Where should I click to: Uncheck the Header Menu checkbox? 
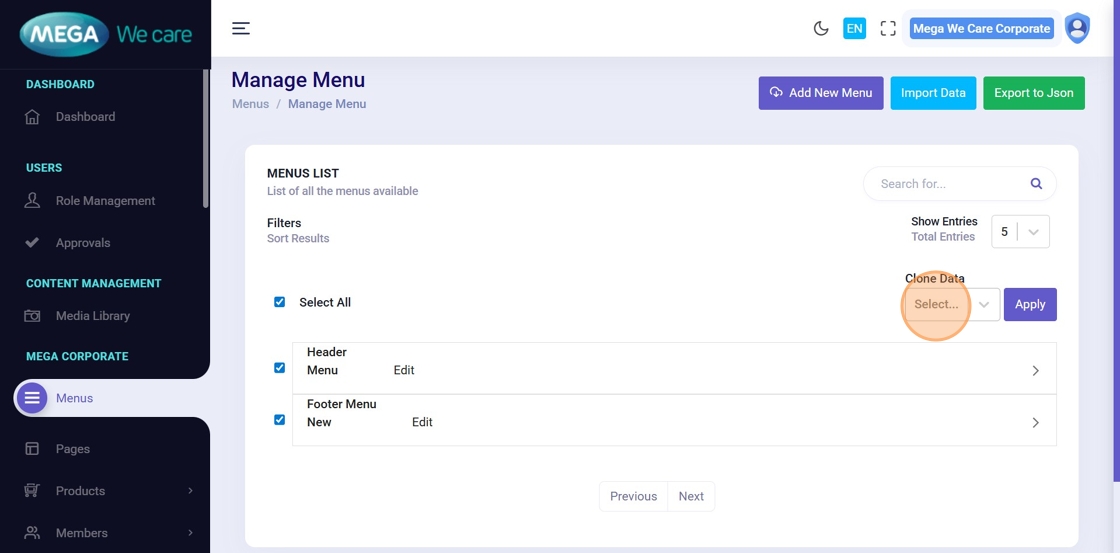point(280,368)
